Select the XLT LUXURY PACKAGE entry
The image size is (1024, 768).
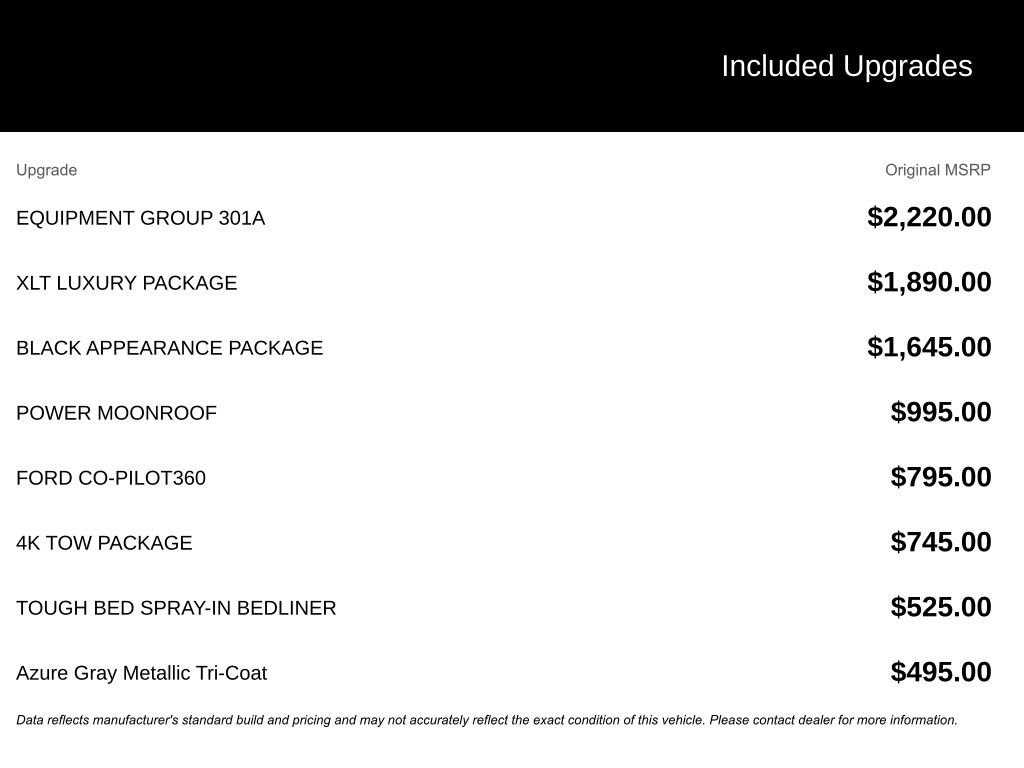point(127,283)
